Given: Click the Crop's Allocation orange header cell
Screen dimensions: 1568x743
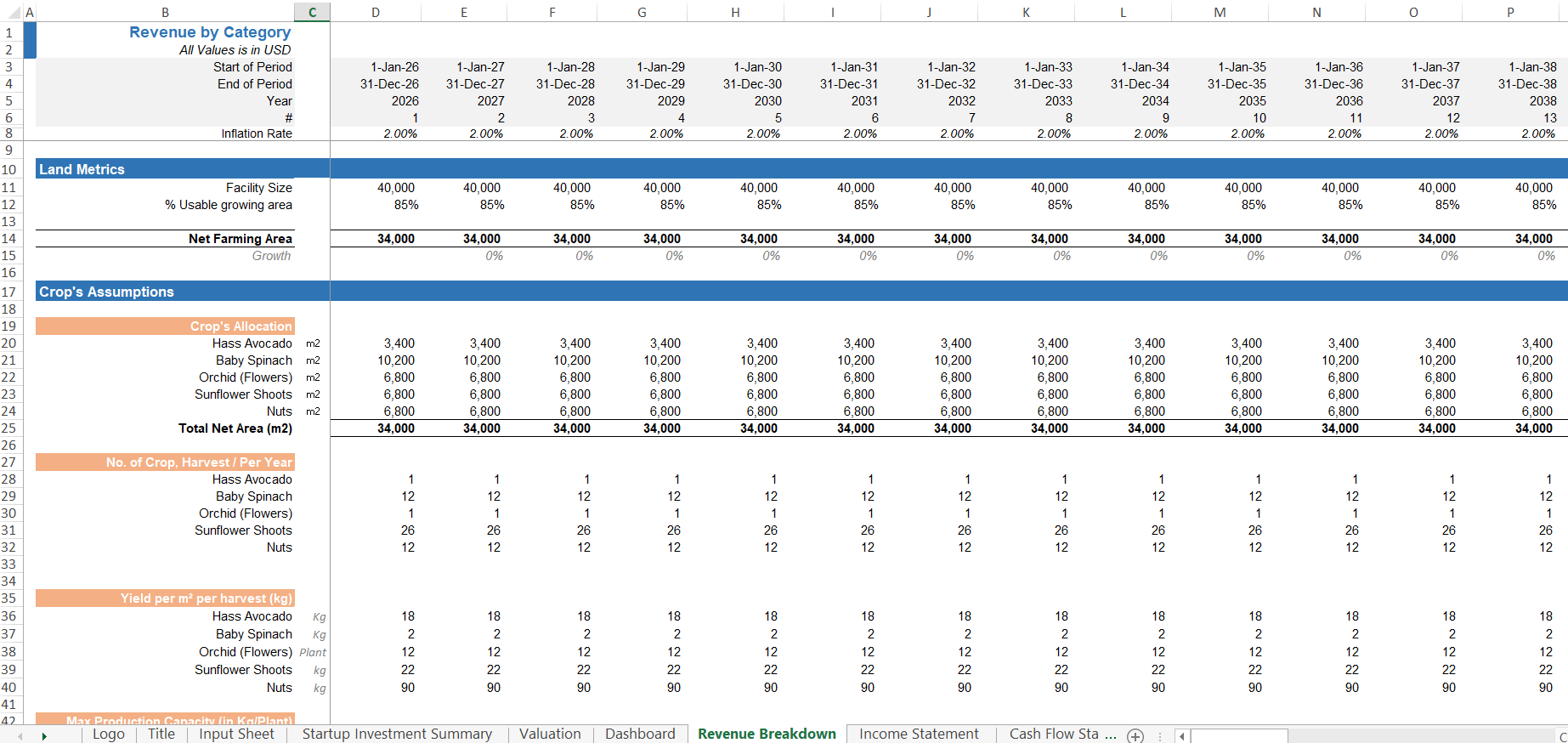Looking at the screenshot, I should pyautogui.click(x=166, y=326).
